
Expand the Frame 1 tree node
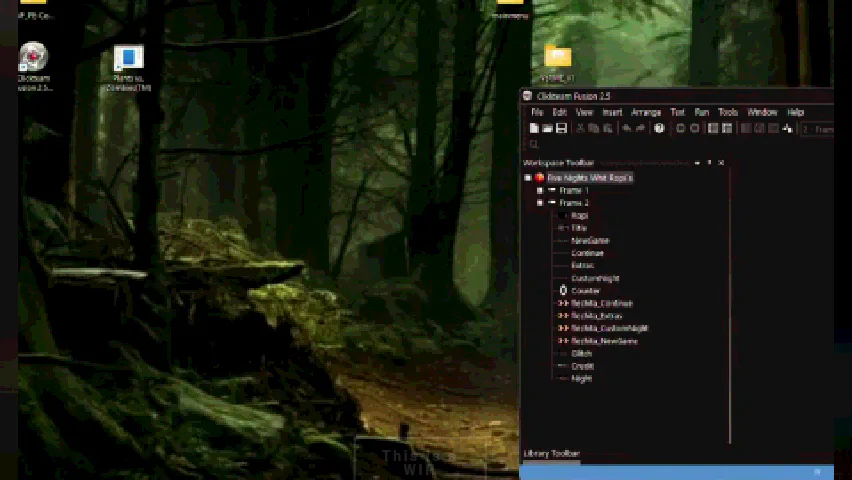(x=540, y=190)
